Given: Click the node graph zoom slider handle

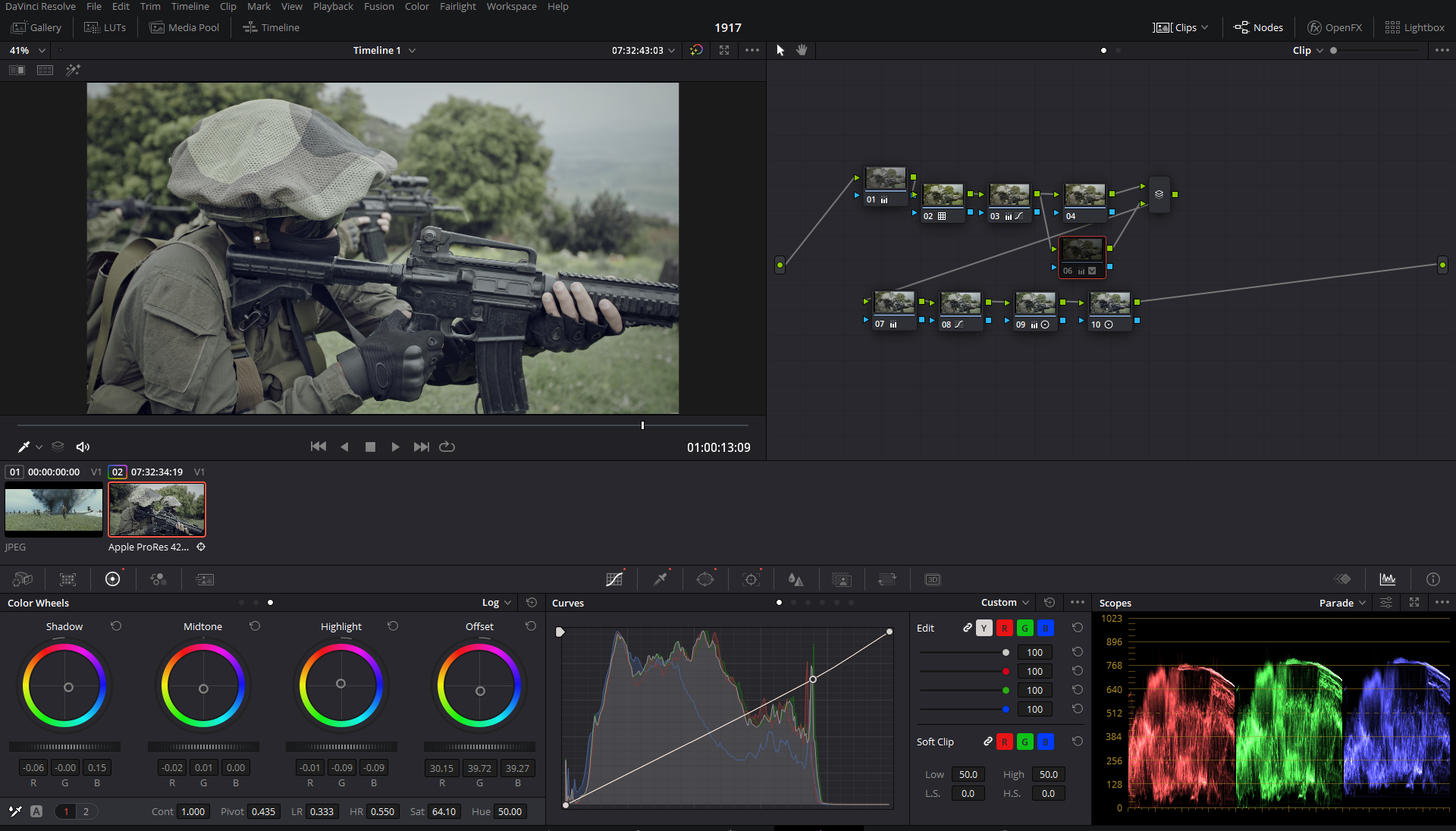Looking at the screenshot, I should pyautogui.click(x=1334, y=50).
